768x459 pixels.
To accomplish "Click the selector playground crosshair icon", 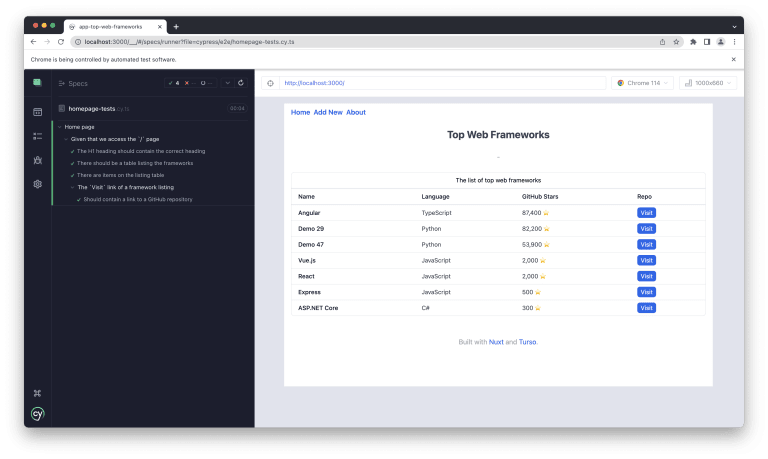I will tap(270, 83).
